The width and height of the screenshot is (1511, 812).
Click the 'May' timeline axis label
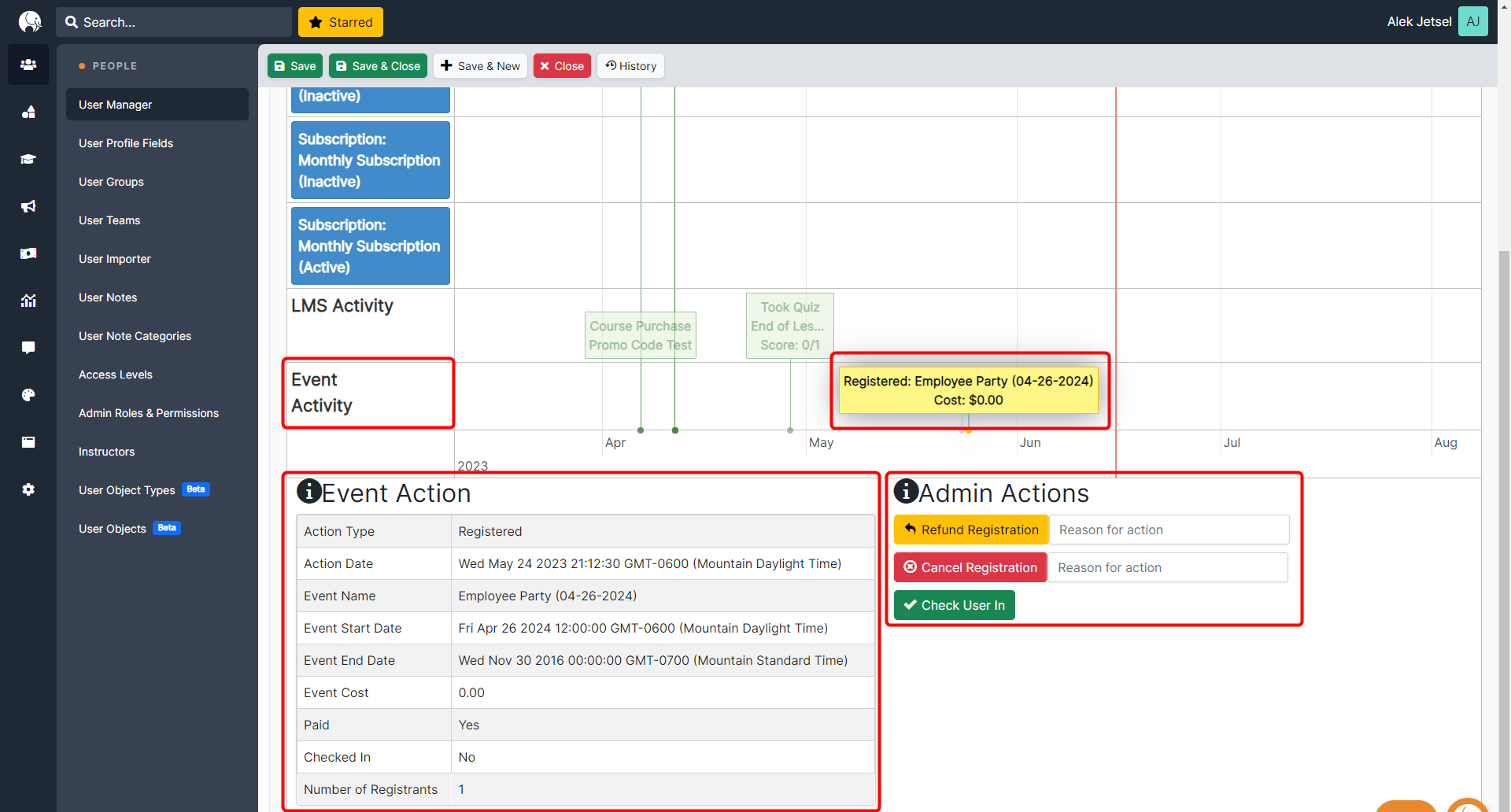point(821,442)
